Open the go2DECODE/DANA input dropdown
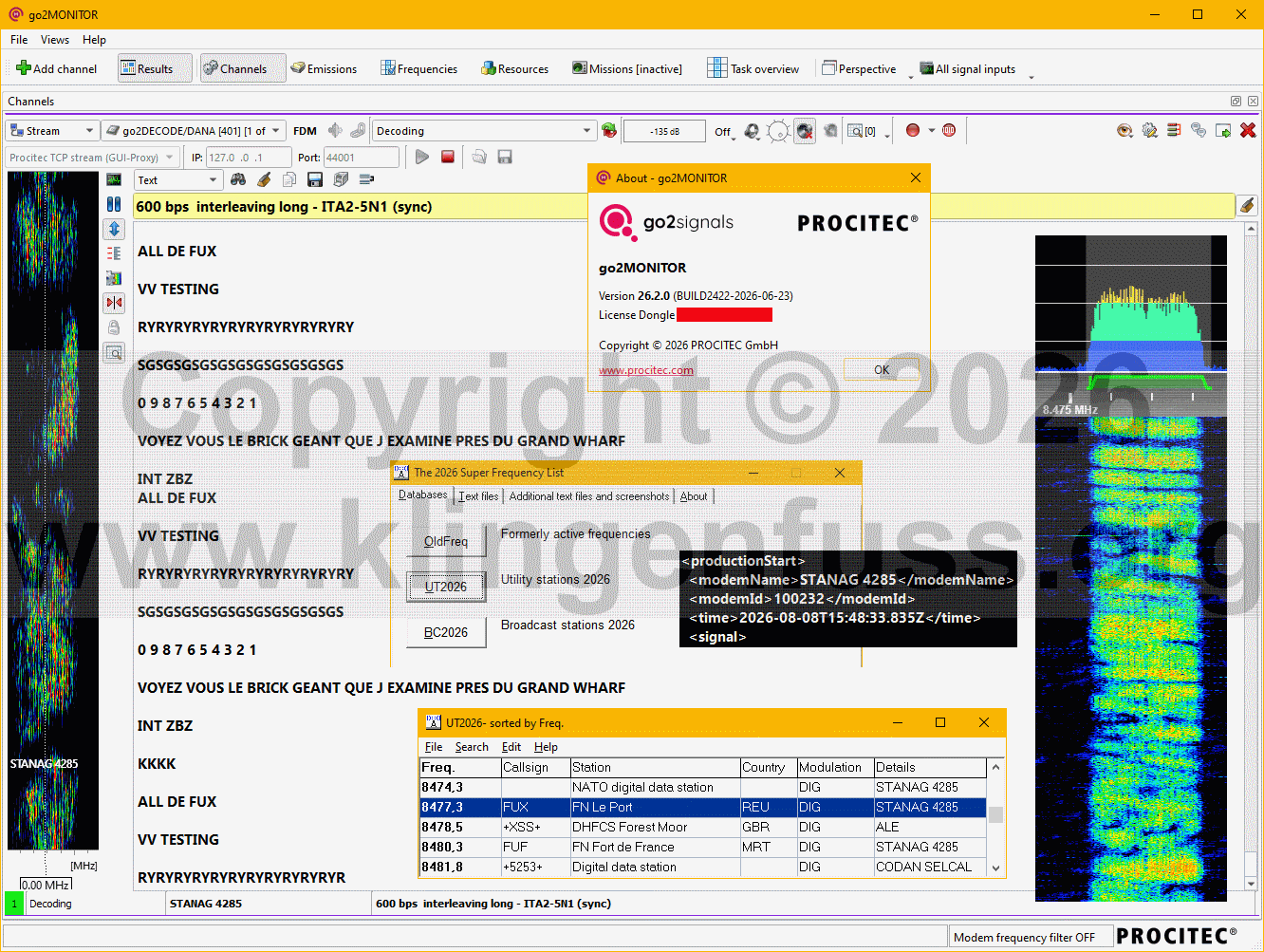This screenshot has width=1264, height=952. pos(194,131)
